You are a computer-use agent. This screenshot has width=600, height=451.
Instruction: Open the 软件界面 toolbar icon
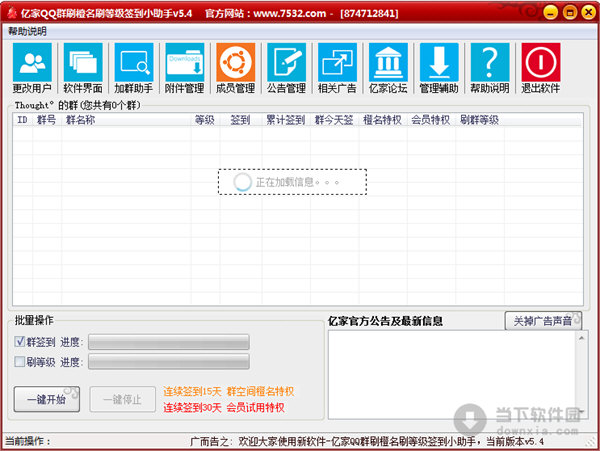coord(83,68)
